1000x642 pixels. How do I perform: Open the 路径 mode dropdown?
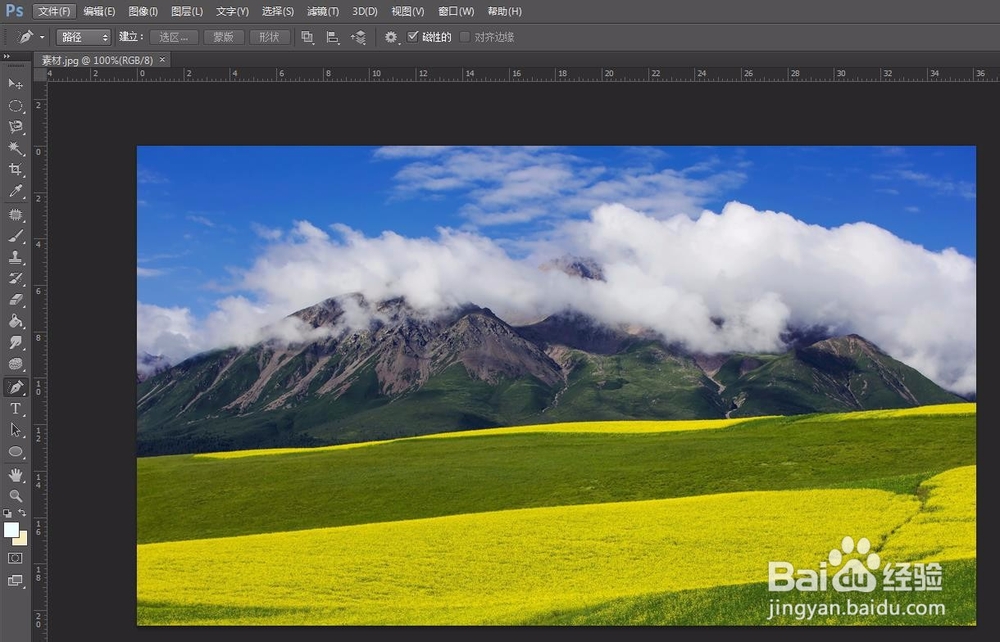84,38
